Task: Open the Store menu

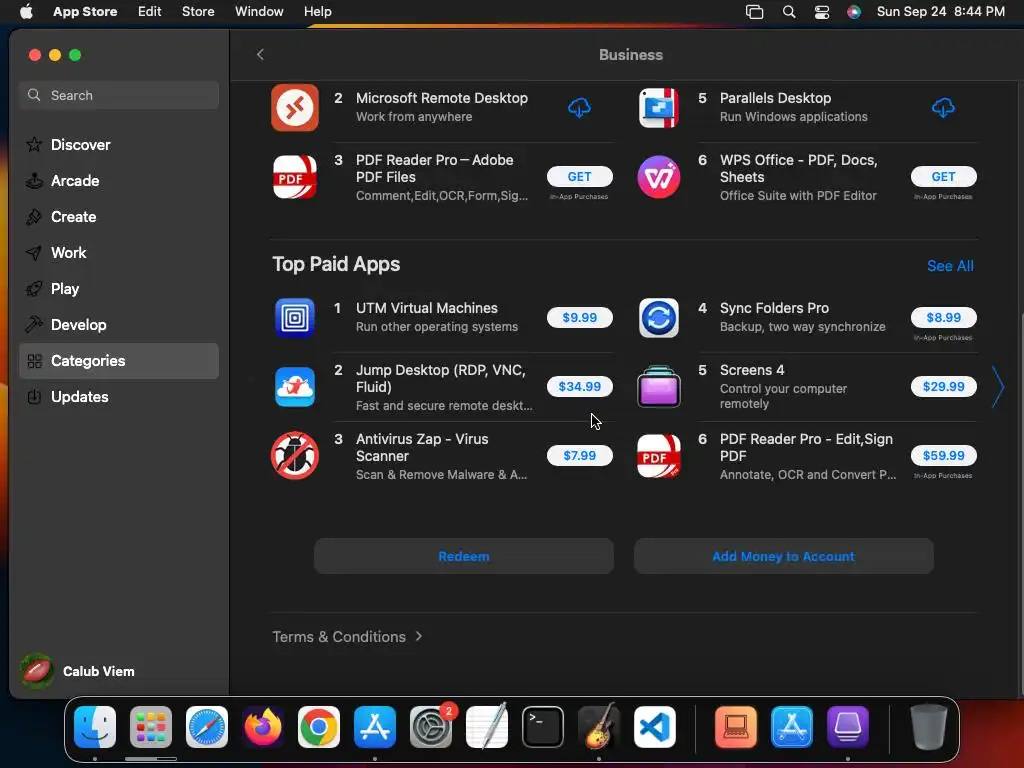Action: (x=198, y=12)
